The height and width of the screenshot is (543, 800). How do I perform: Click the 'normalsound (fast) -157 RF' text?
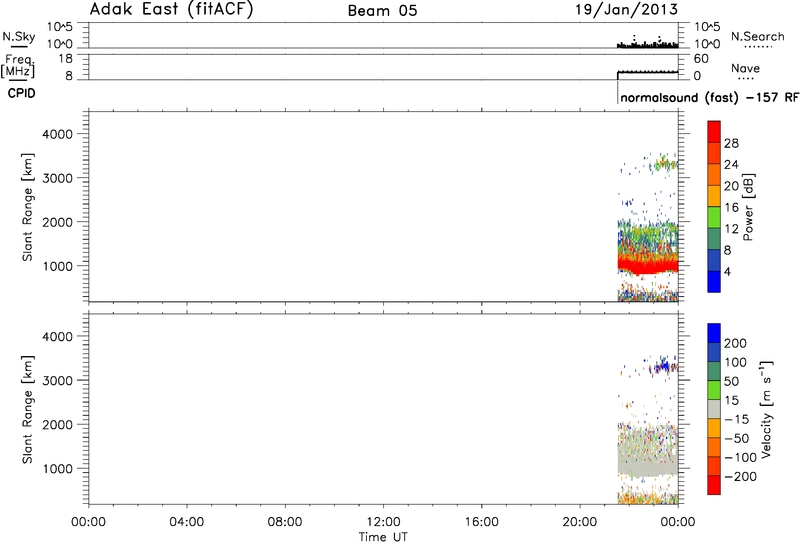click(710, 97)
